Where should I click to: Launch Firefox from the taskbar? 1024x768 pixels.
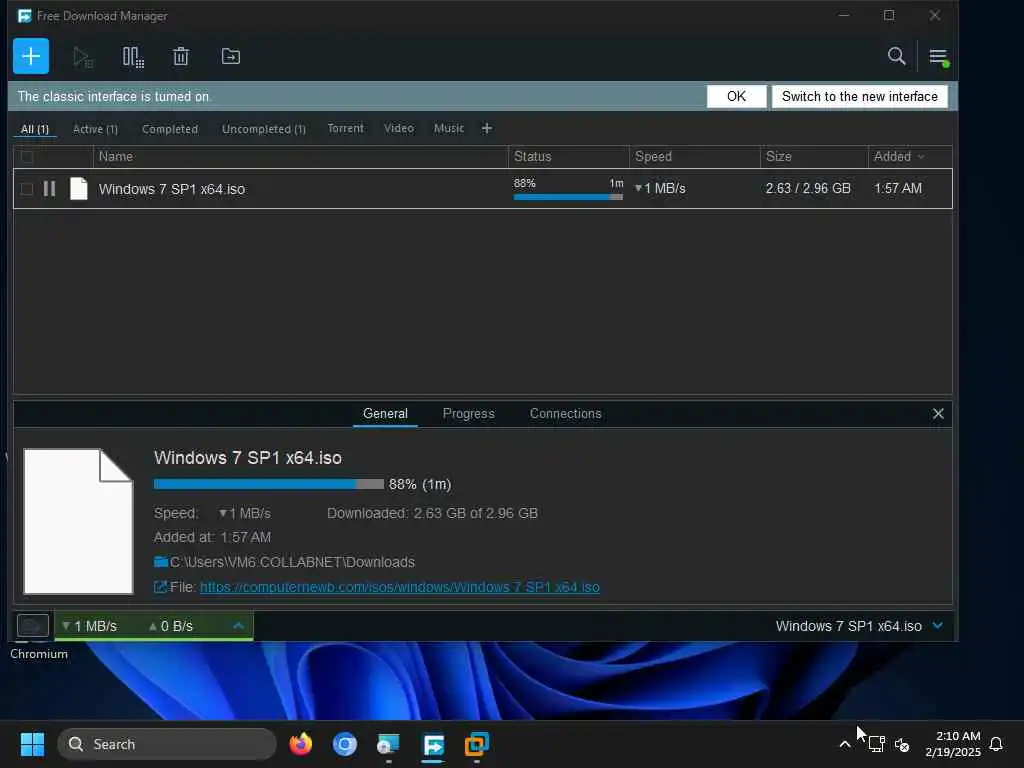[300, 744]
